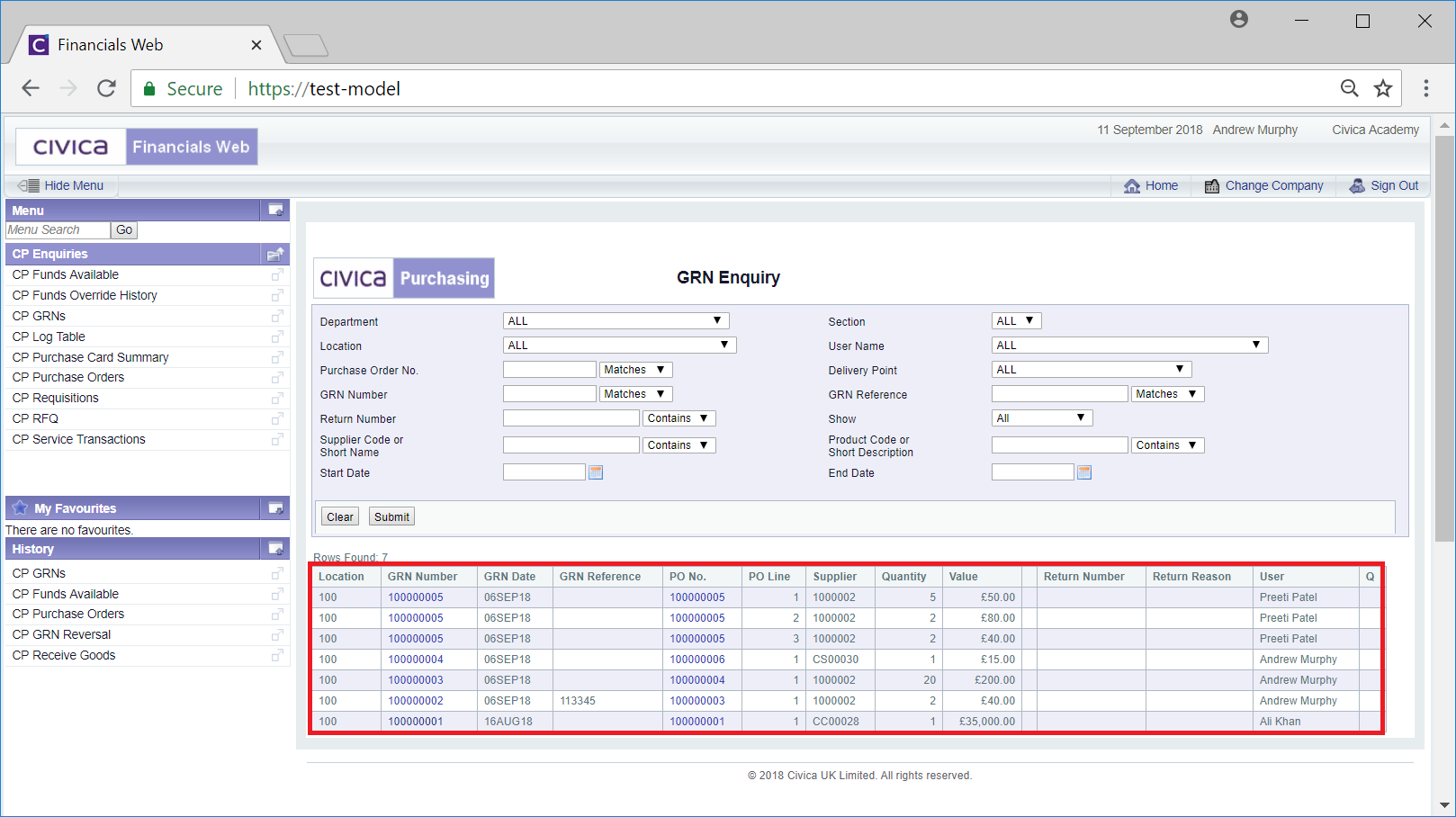Click the Financials Web browser tab
Viewport: 1456px width, 817px height.
click(x=144, y=45)
